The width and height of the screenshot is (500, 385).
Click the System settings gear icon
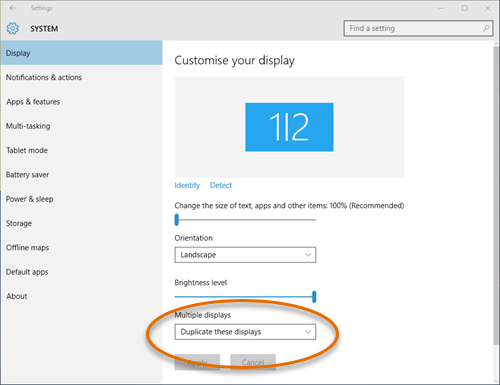13,29
